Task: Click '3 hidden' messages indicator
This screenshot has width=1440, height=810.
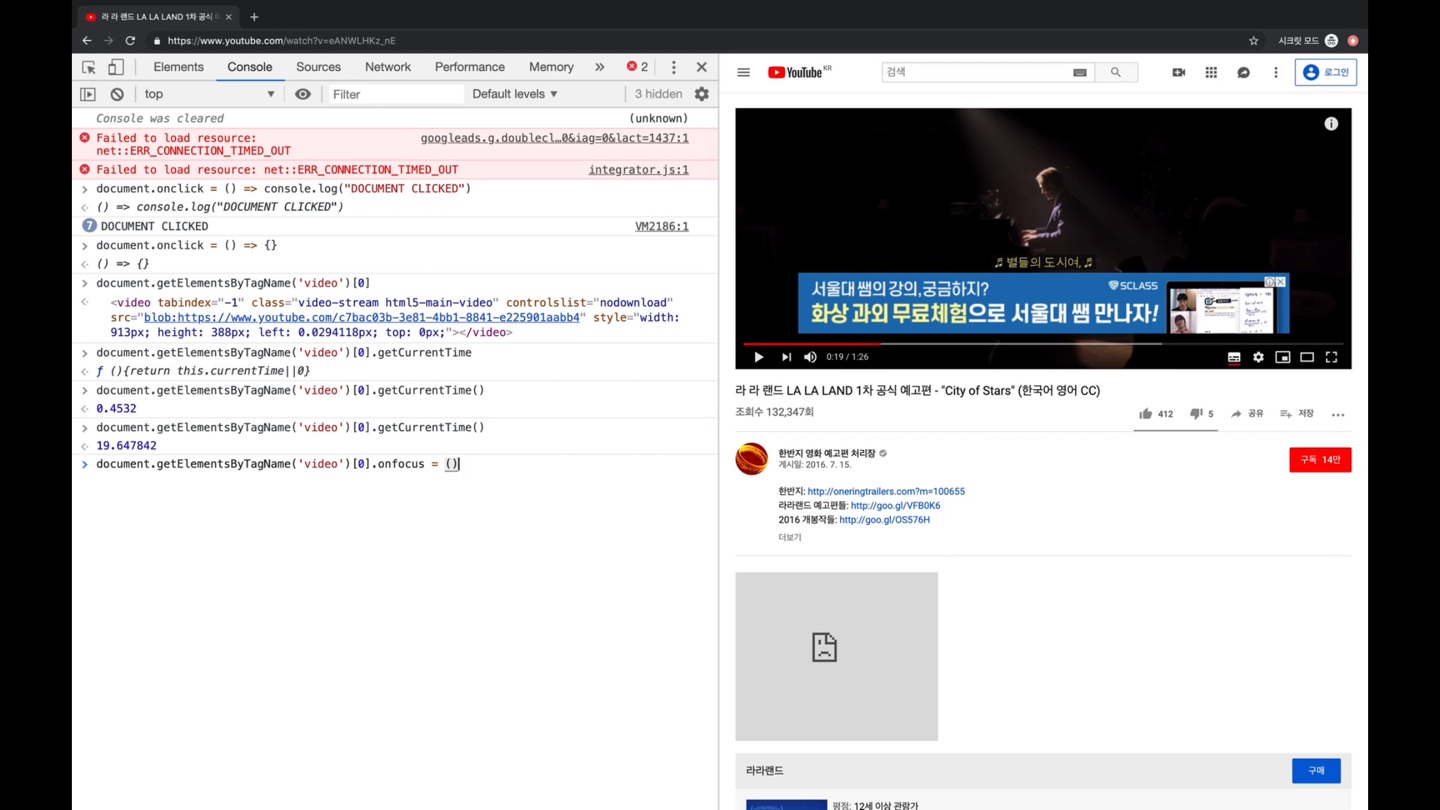Action: pyautogui.click(x=658, y=94)
